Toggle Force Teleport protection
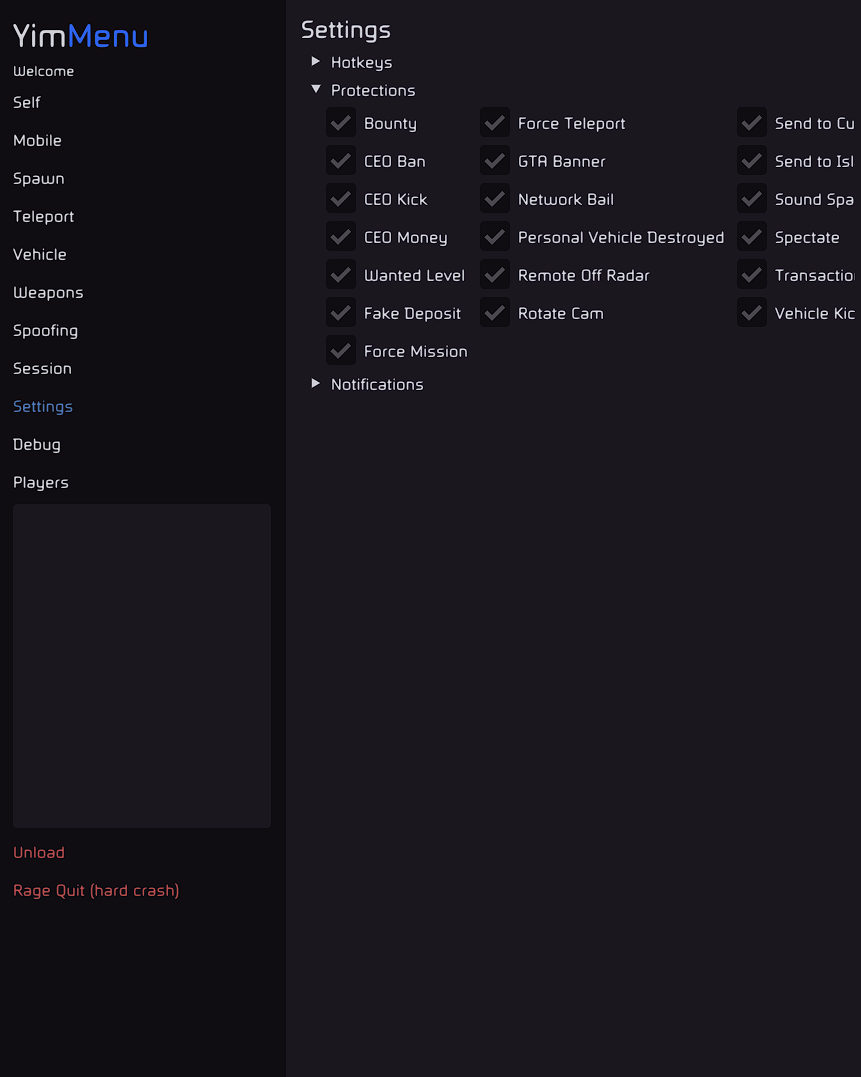This screenshot has height=1077, width=861. pos(494,122)
